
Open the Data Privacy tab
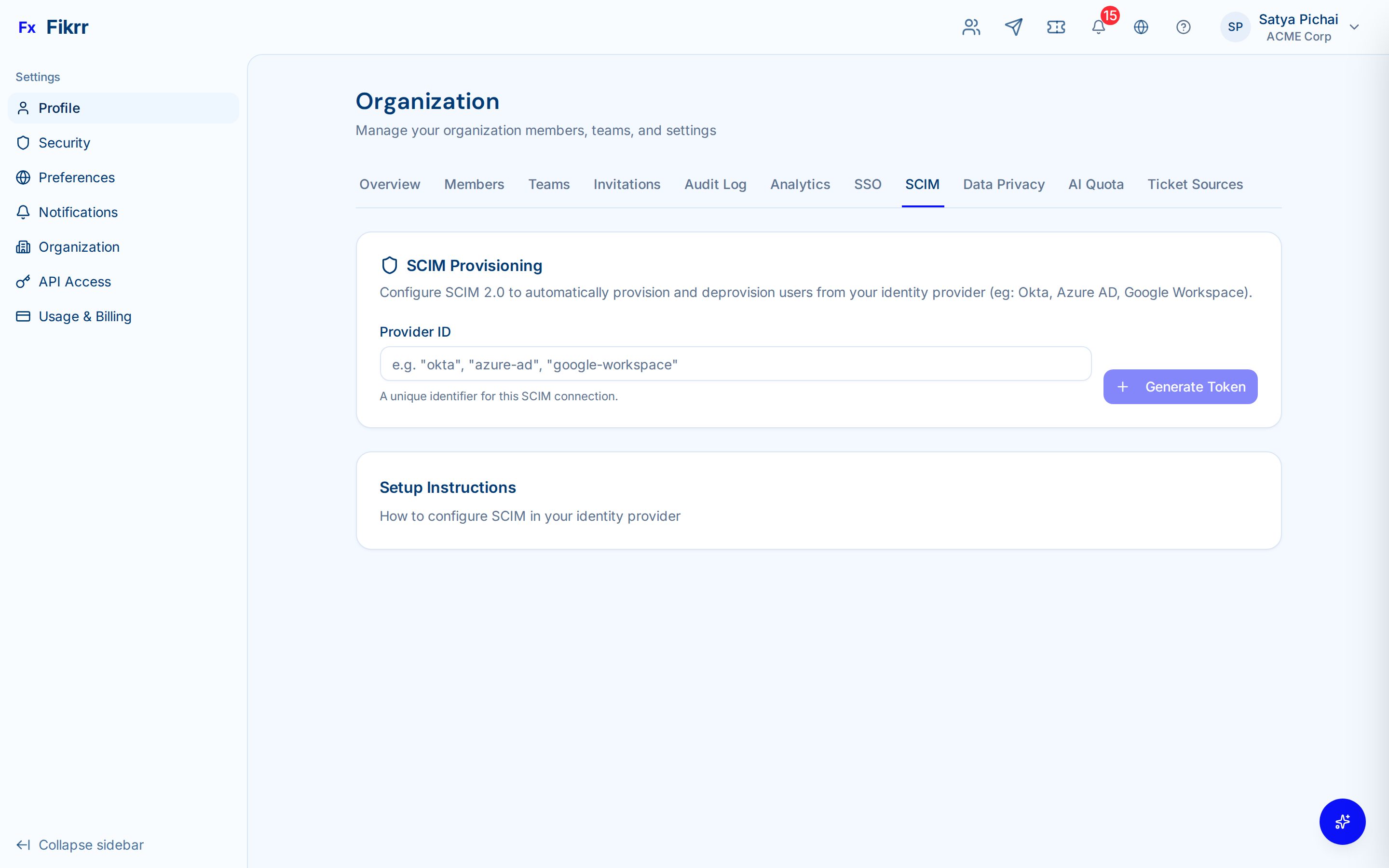pos(1003,184)
